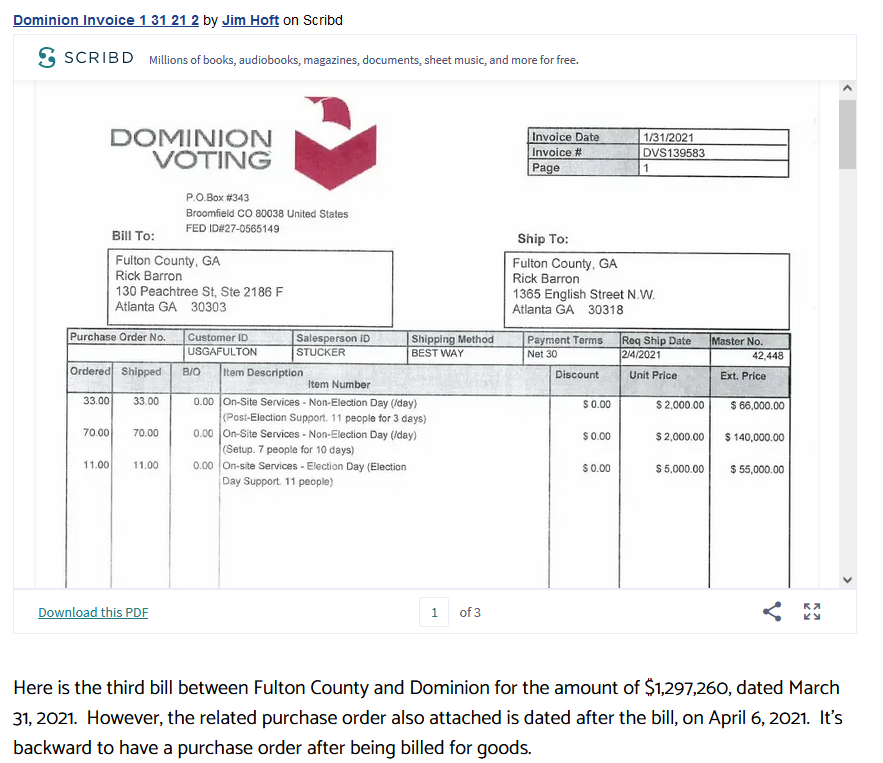
Task: Select the $ 140,000.00 extended price
Action: coord(754,438)
